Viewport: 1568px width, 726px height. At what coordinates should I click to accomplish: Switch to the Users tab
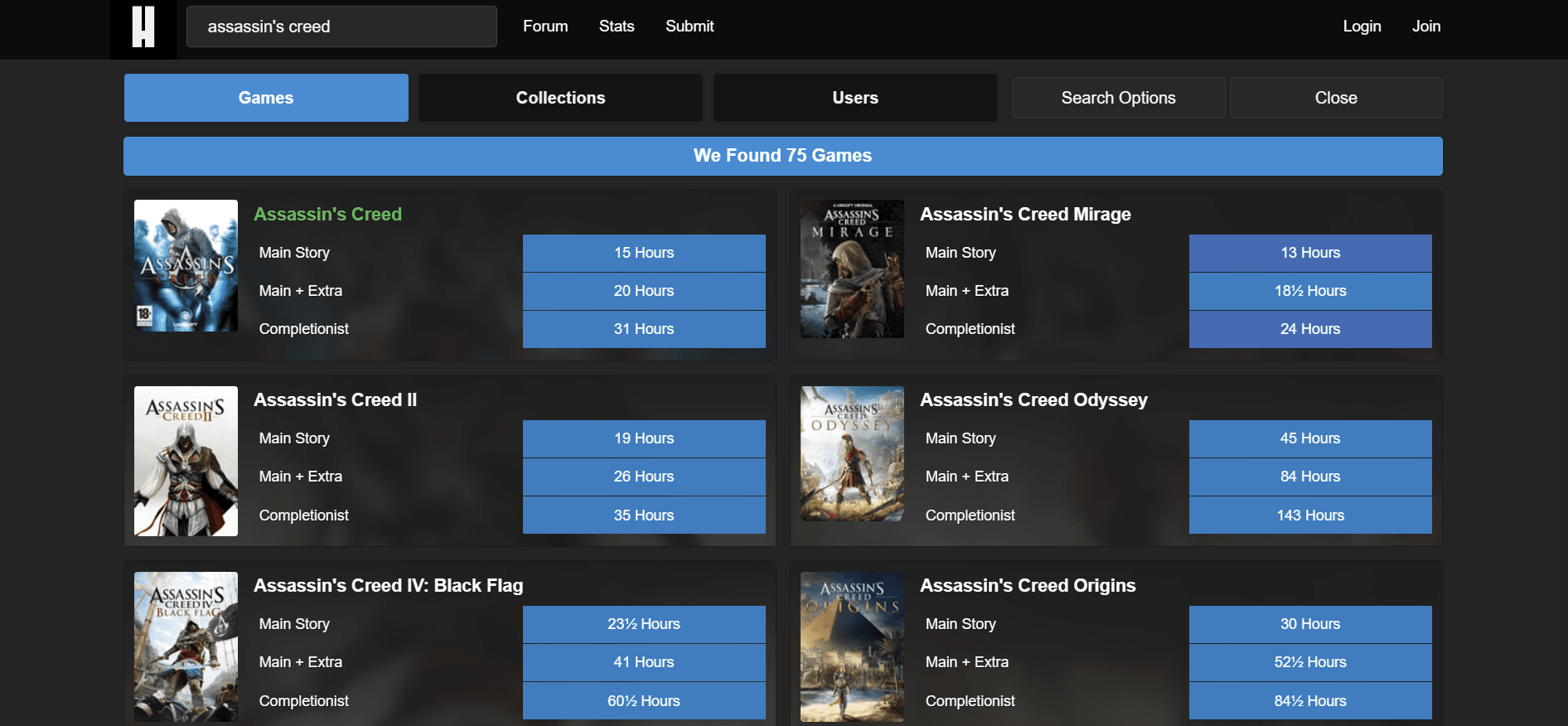coord(855,98)
